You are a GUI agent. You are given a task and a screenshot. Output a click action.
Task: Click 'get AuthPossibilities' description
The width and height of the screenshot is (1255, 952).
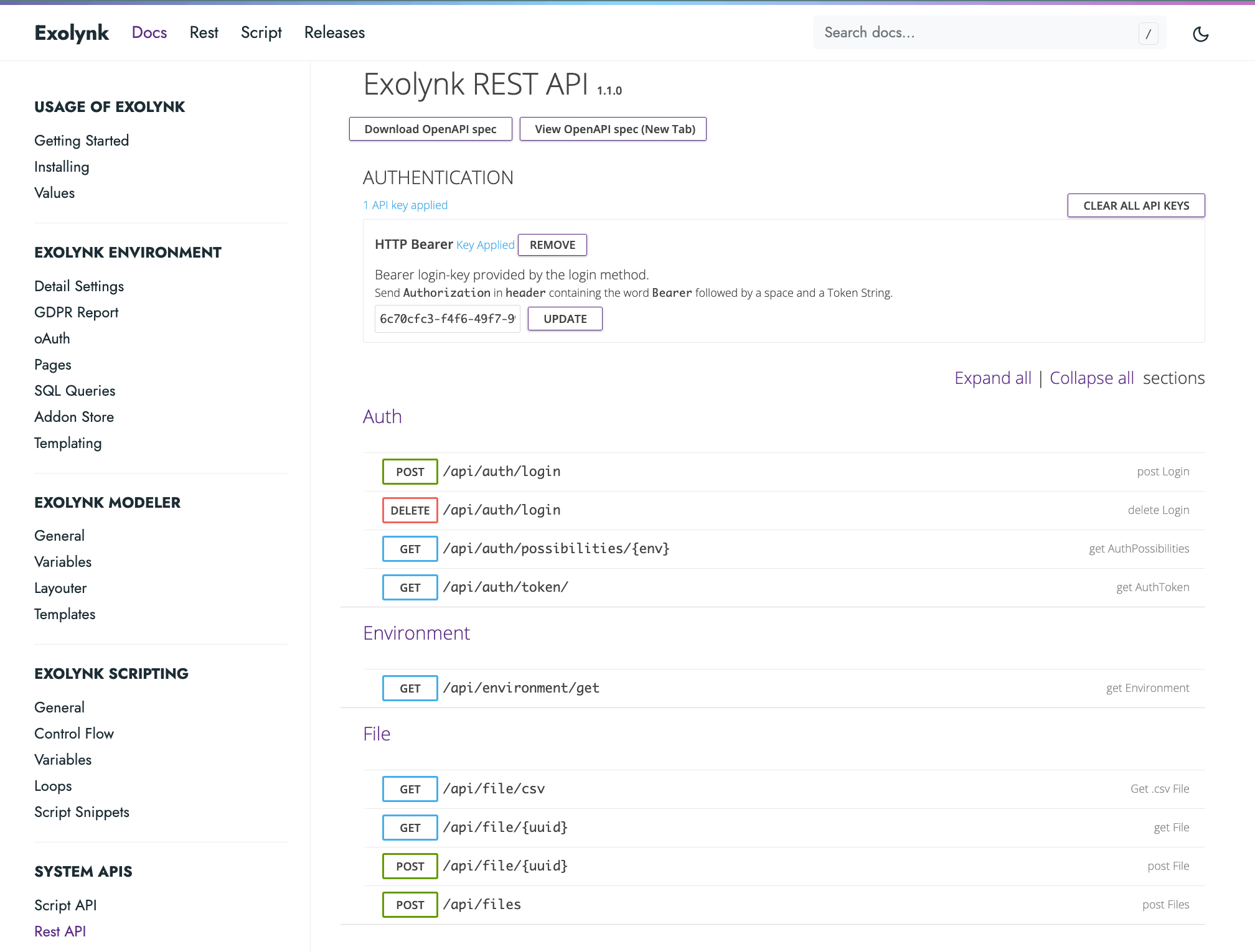(1139, 548)
